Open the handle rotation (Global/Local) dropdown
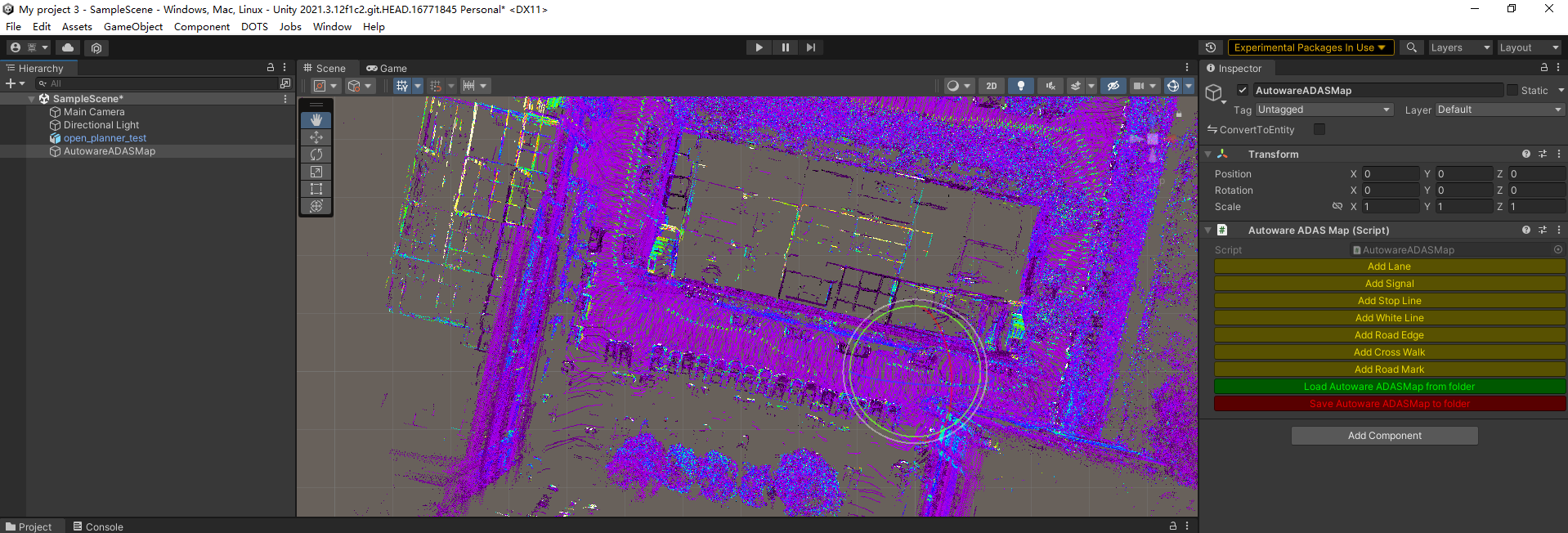The width and height of the screenshot is (1568, 533). pyautogui.click(x=360, y=86)
